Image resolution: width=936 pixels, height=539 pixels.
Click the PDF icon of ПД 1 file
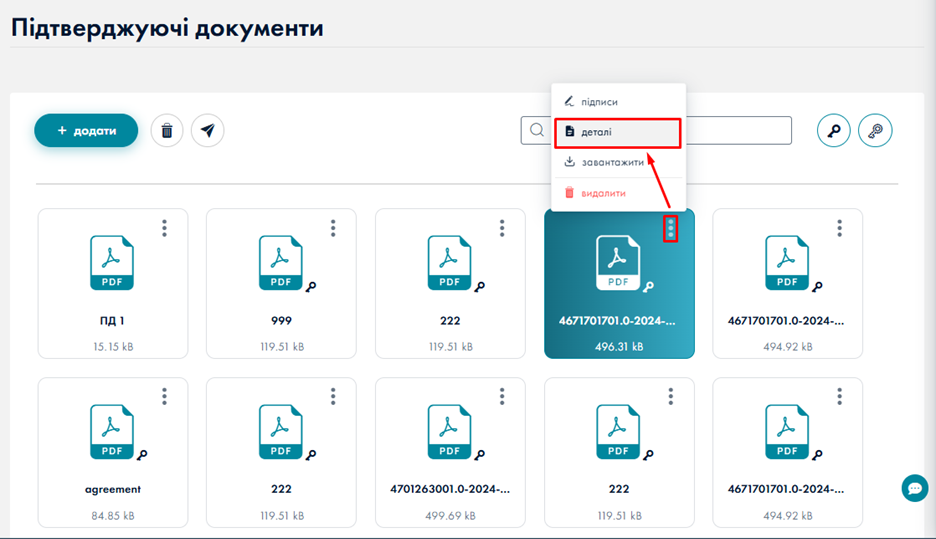(112, 263)
